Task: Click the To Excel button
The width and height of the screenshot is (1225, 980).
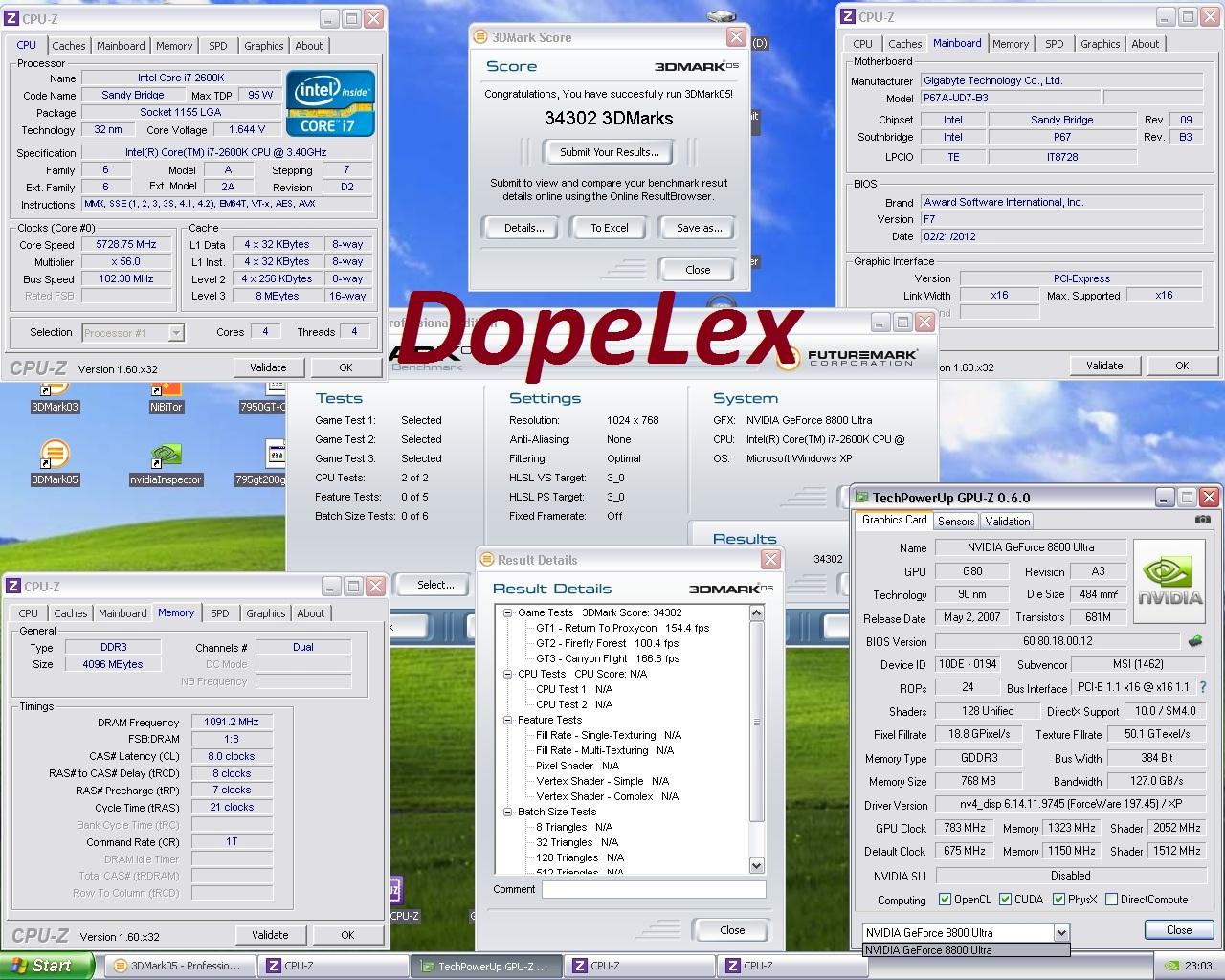Action: [610, 228]
